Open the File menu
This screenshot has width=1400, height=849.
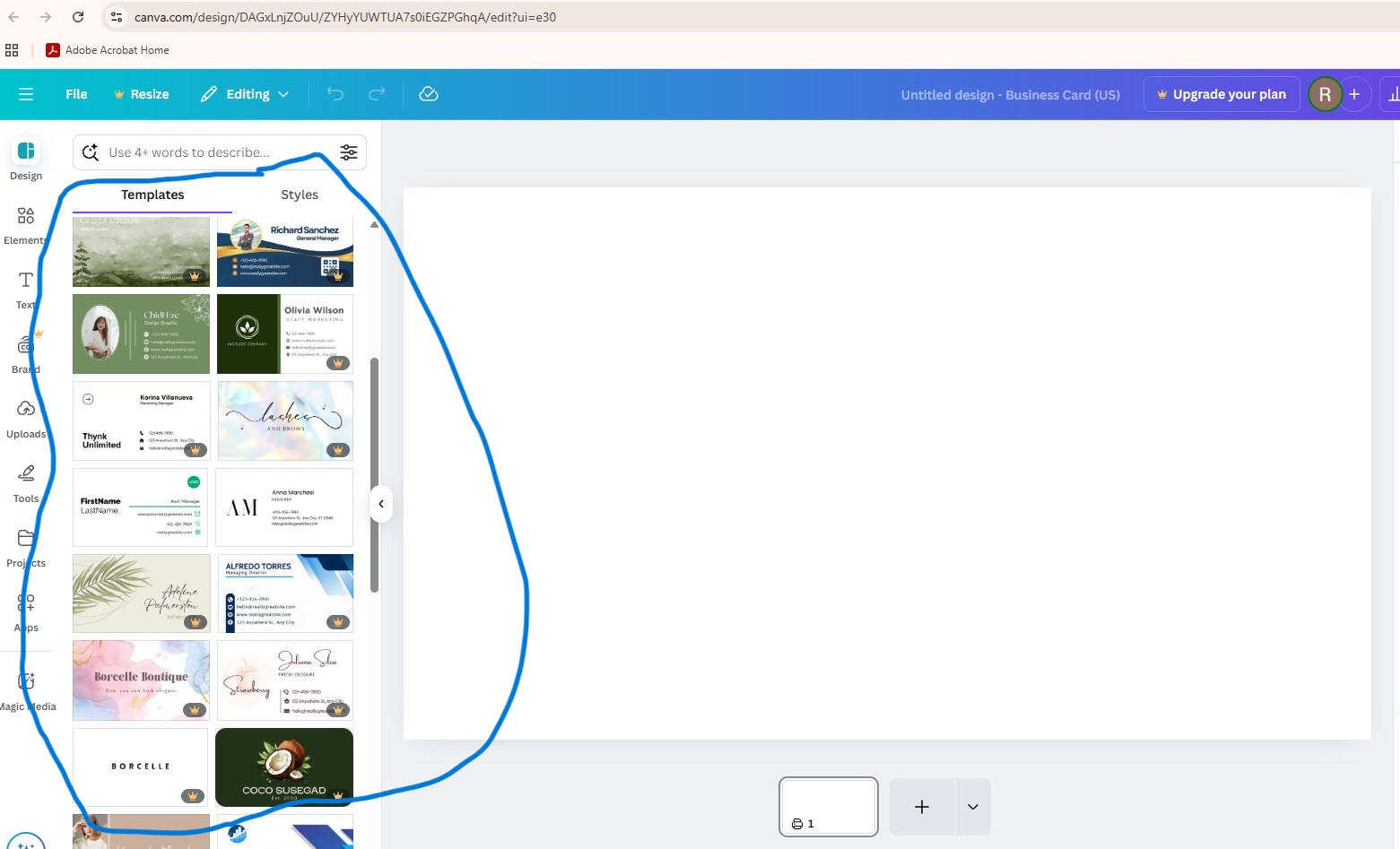76,94
